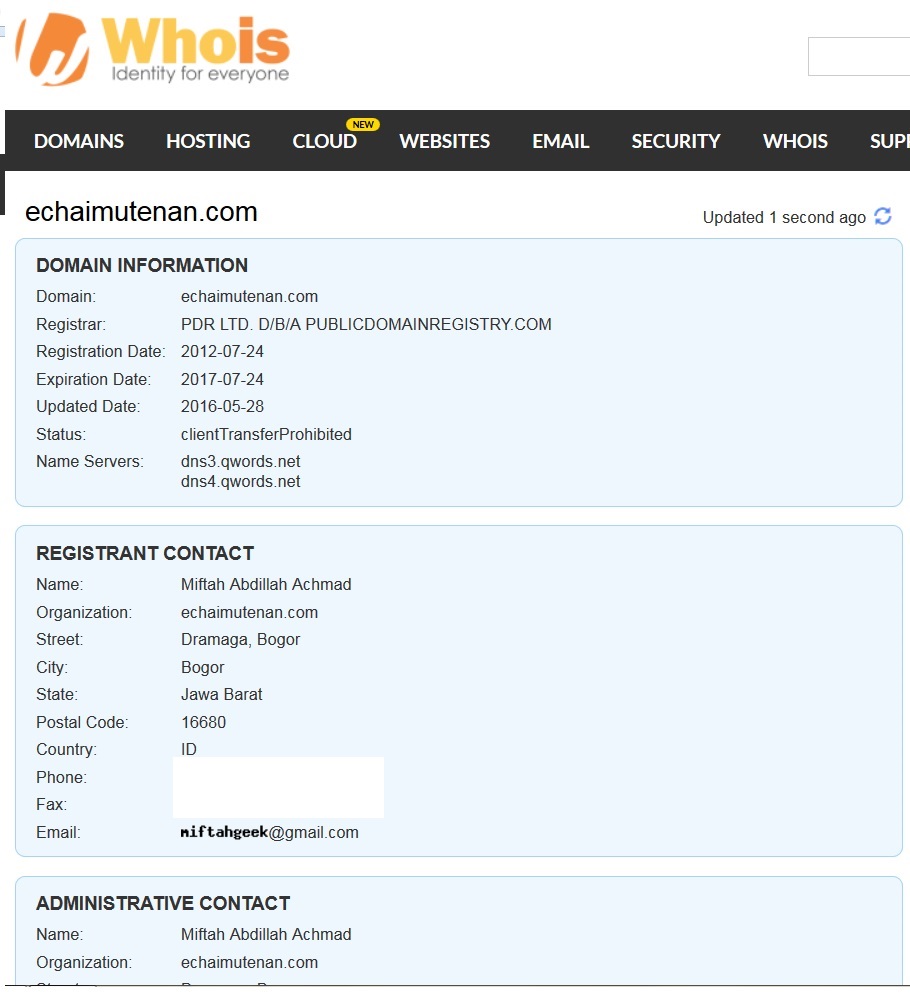Image resolution: width=910 pixels, height=994 pixels.
Task: Click state value Jawa Barat
Action: pos(221,695)
